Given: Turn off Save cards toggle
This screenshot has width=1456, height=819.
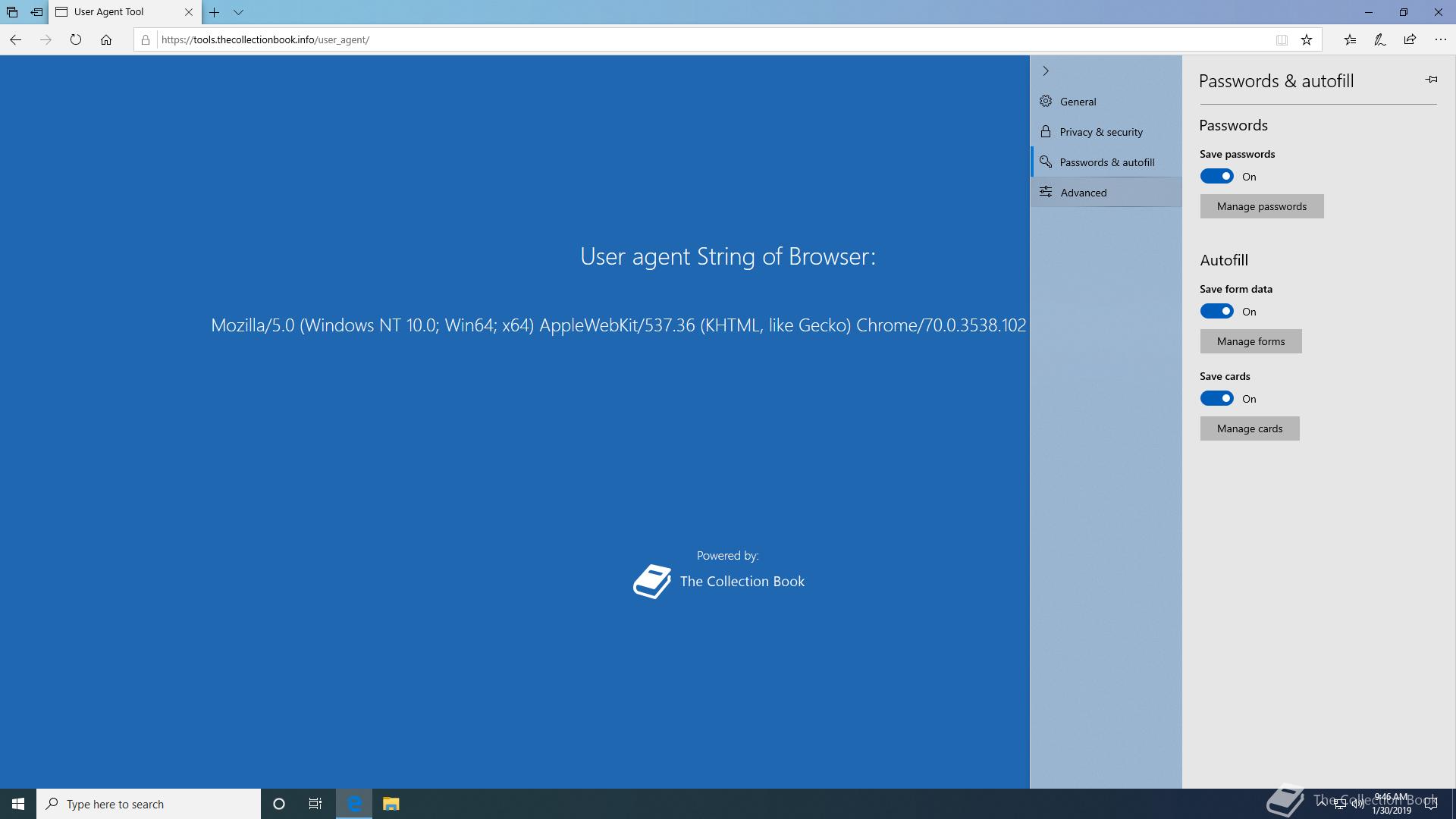Looking at the screenshot, I should pyautogui.click(x=1216, y=399).
